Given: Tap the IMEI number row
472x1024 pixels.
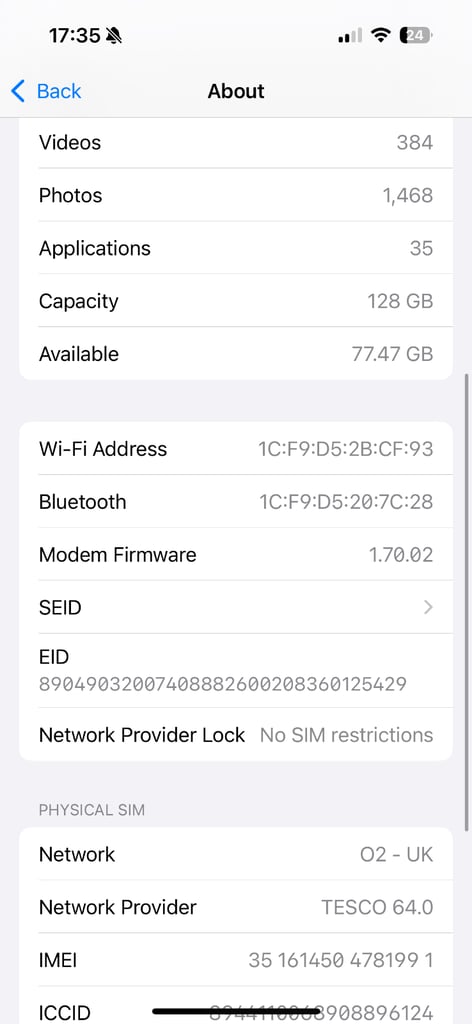Looking at the screenshot, I should (x=236, y=960).
